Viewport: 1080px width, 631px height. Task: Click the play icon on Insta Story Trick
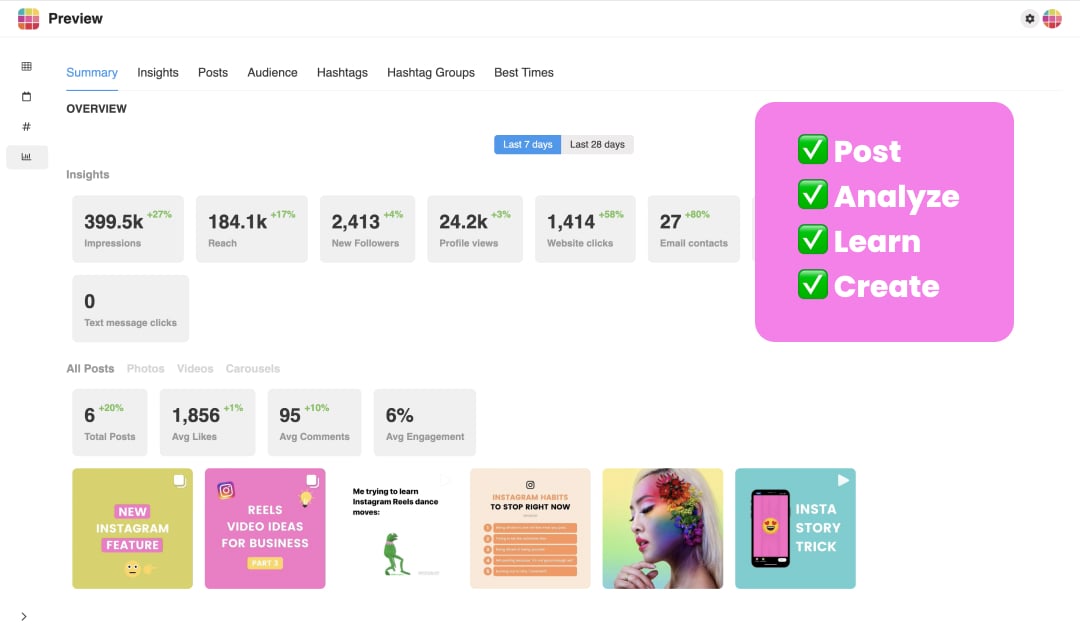(x=843, y=481)
